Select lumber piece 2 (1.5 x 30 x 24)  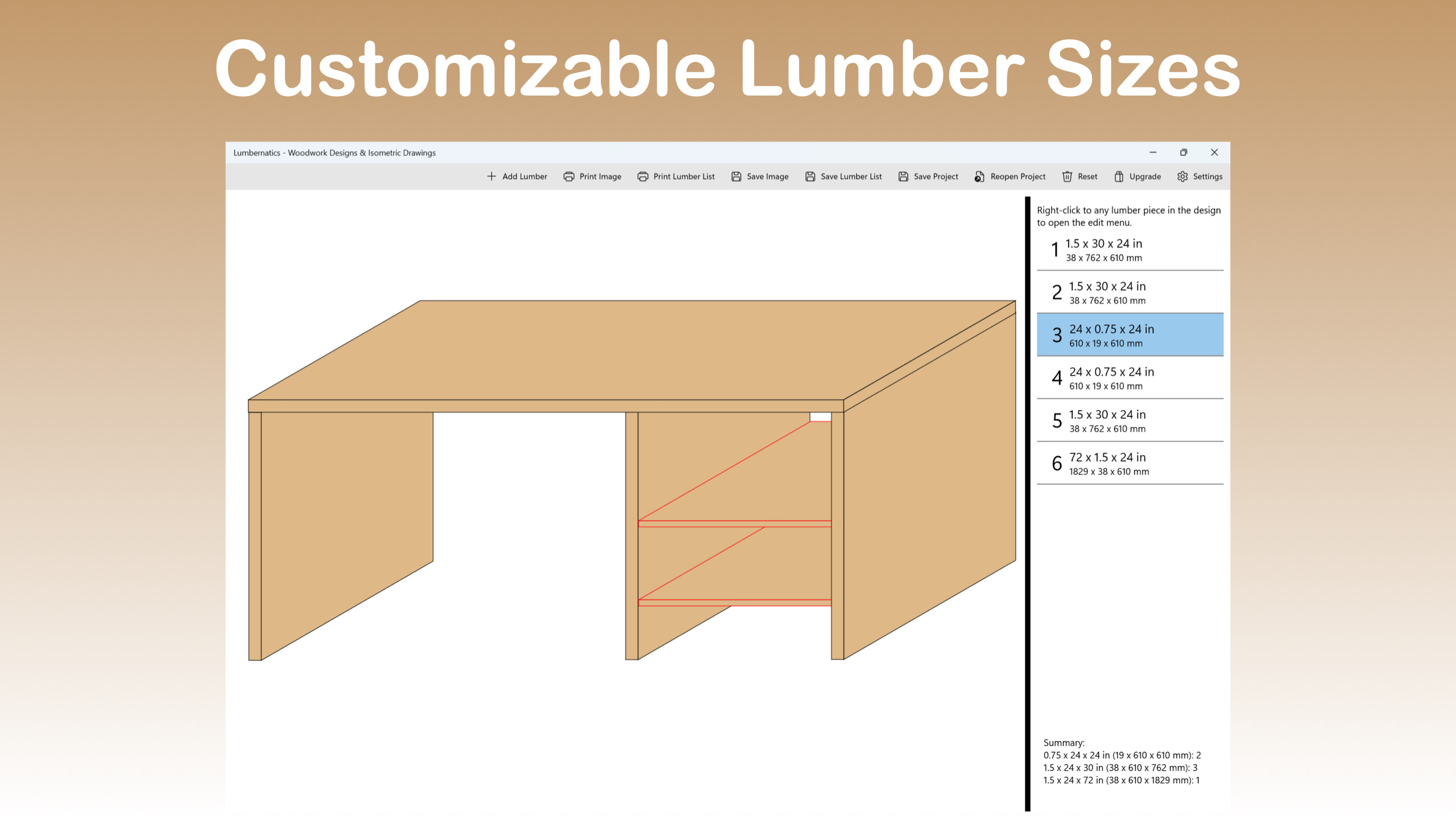tap(1130, 292)
